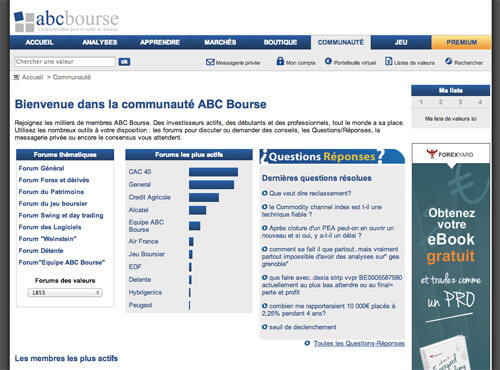
Task: Open the Premium menu item
Action: pyautogui.click(x=461, y=42)
